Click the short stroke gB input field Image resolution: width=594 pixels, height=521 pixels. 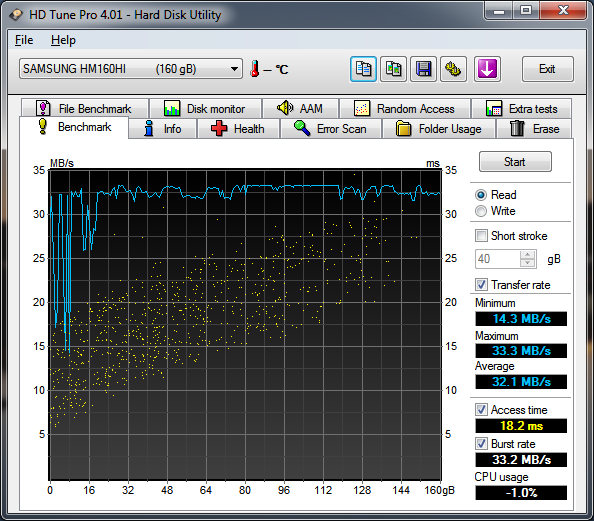click(x=498, y=259)
